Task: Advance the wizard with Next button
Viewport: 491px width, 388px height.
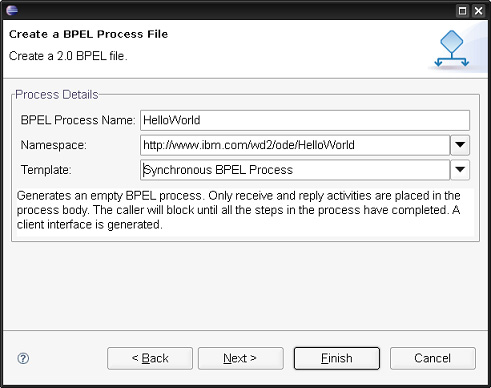Action: [x=241, y=358]
